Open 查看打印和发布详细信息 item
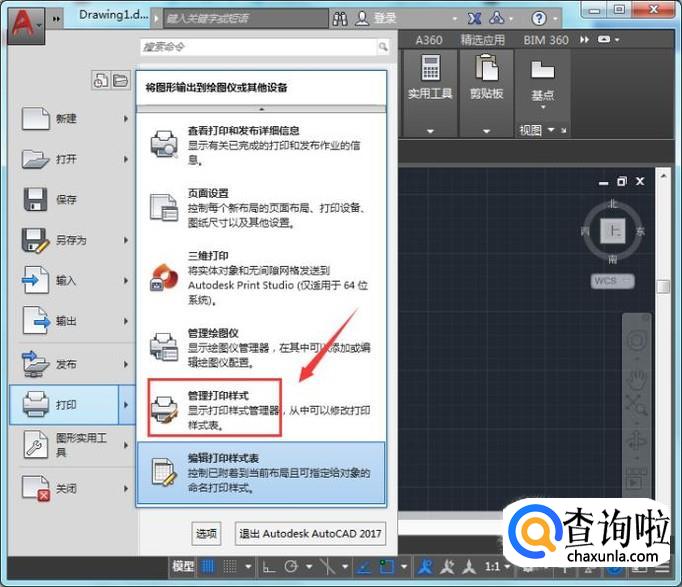This screenshot has width=682, height=587. 261,145
